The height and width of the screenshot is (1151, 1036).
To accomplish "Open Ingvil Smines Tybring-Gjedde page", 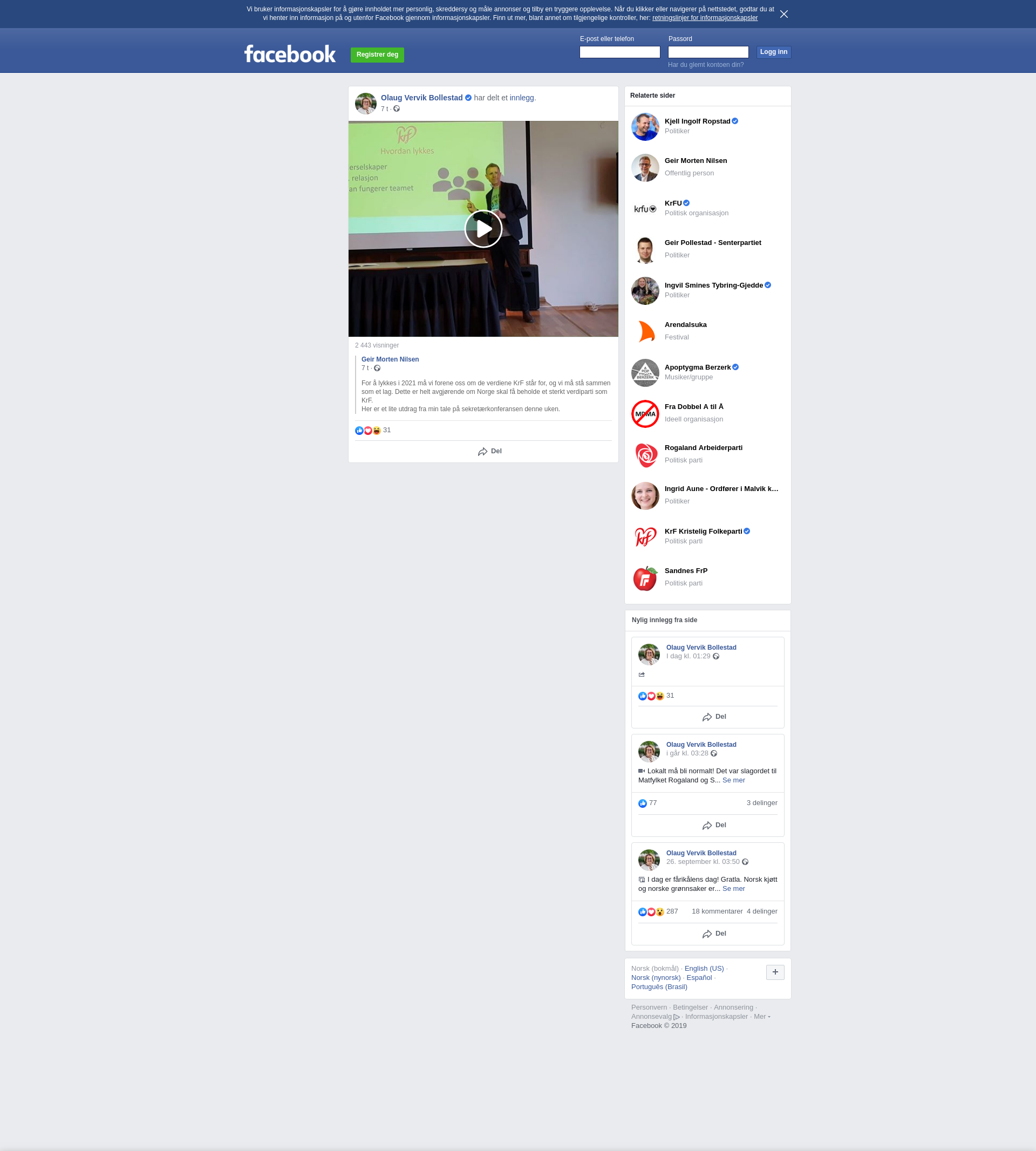I will point(713,285).
